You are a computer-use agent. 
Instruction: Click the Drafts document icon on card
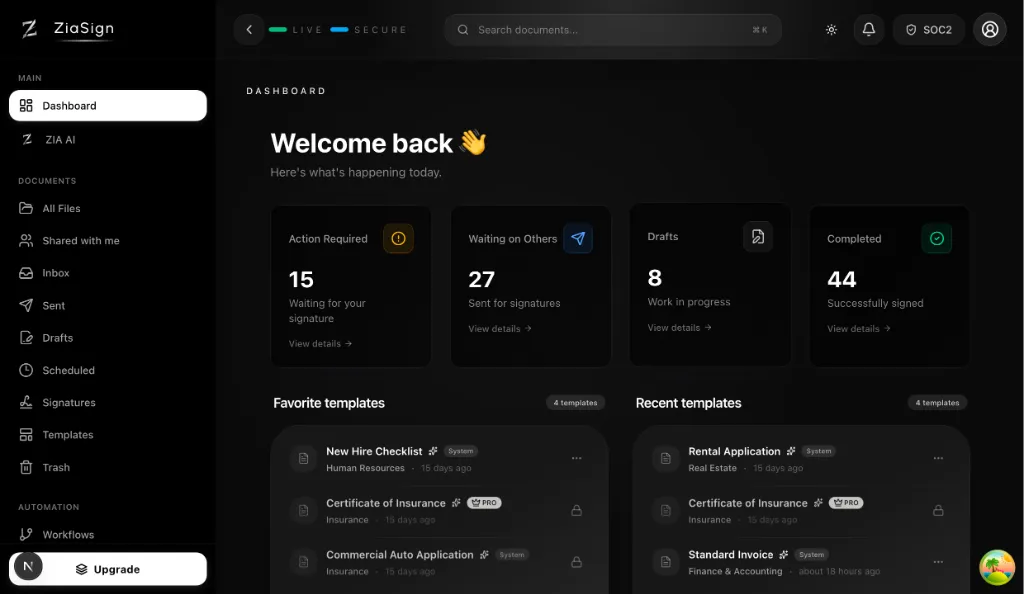[x=757, y=237]
